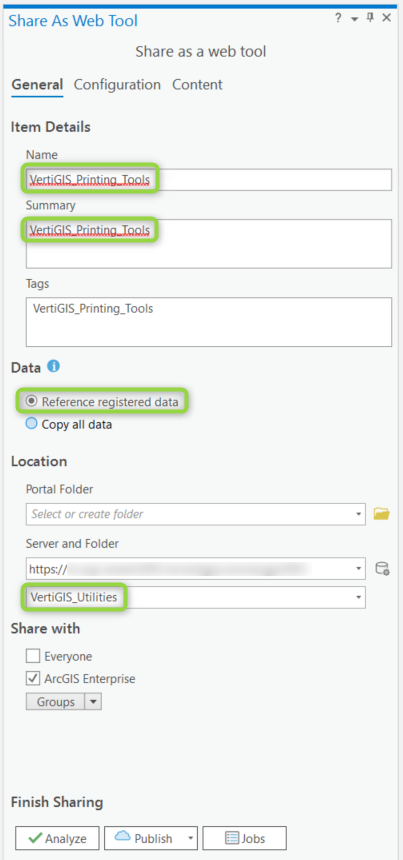Switch to the Content tab
Image resolution: width=403 pixels, height=860 pixels.
click(x=197, y=84)
